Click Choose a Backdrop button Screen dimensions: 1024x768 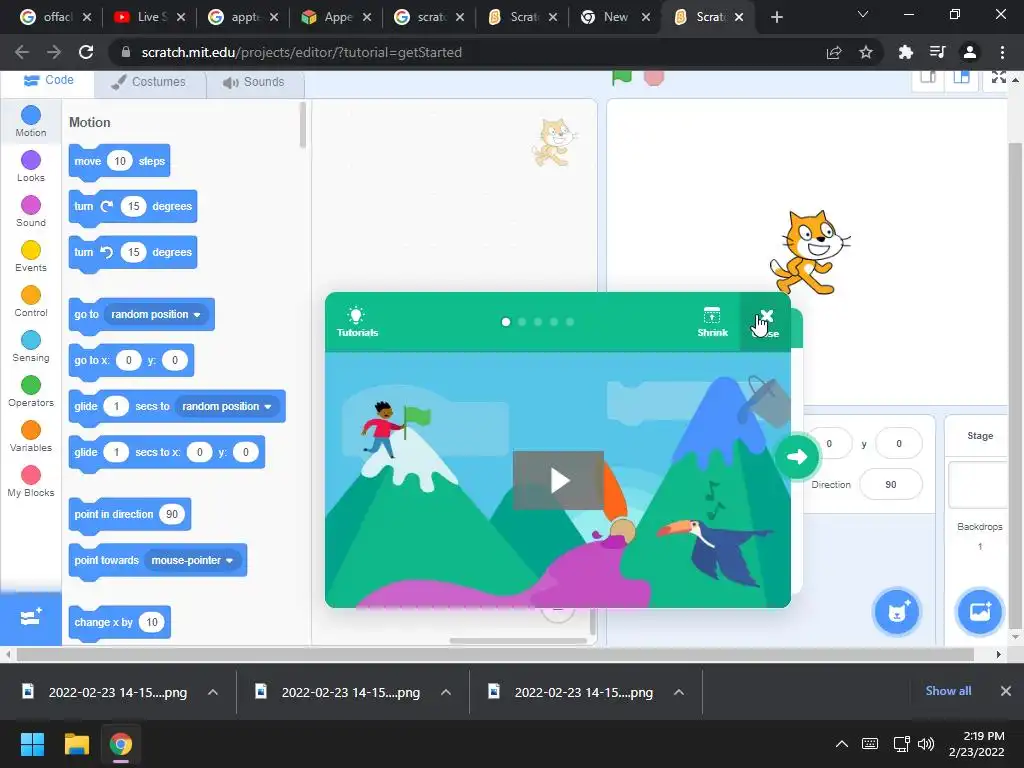979,612
